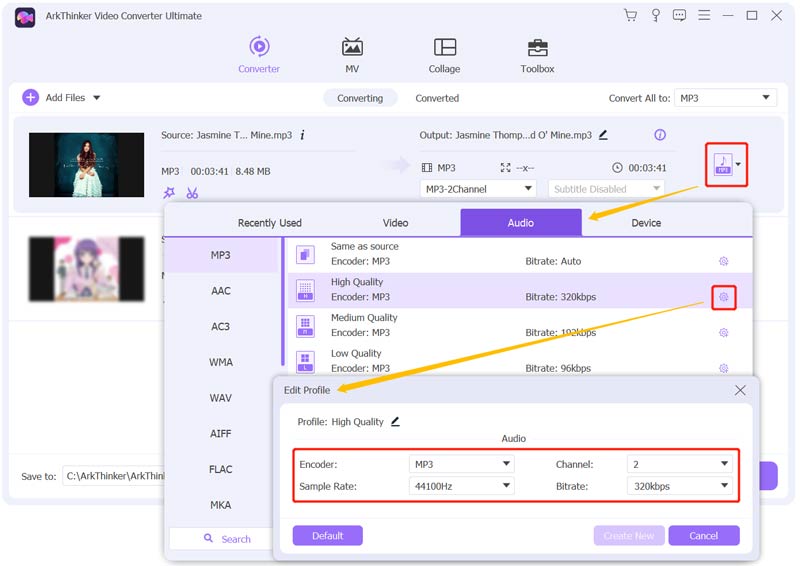800x566 pixels.
Task: Click the Default button
Action: 328,535
